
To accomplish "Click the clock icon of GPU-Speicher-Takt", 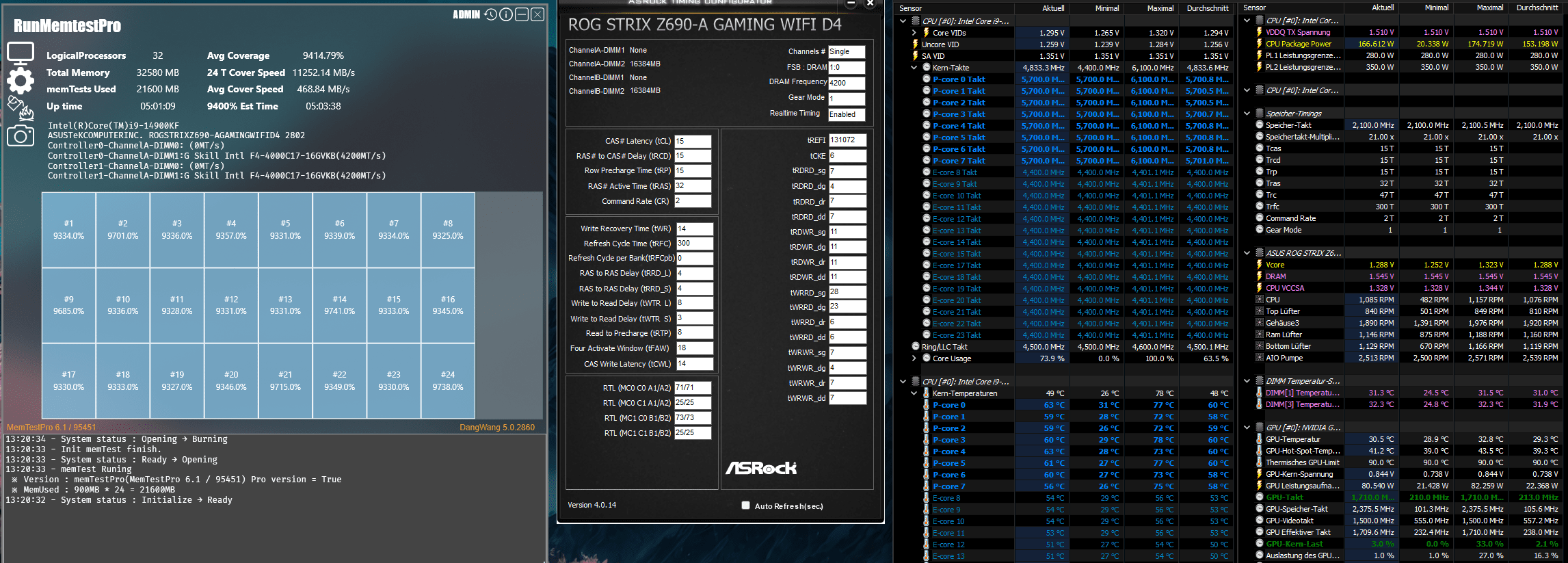I will coord(1259,509).
